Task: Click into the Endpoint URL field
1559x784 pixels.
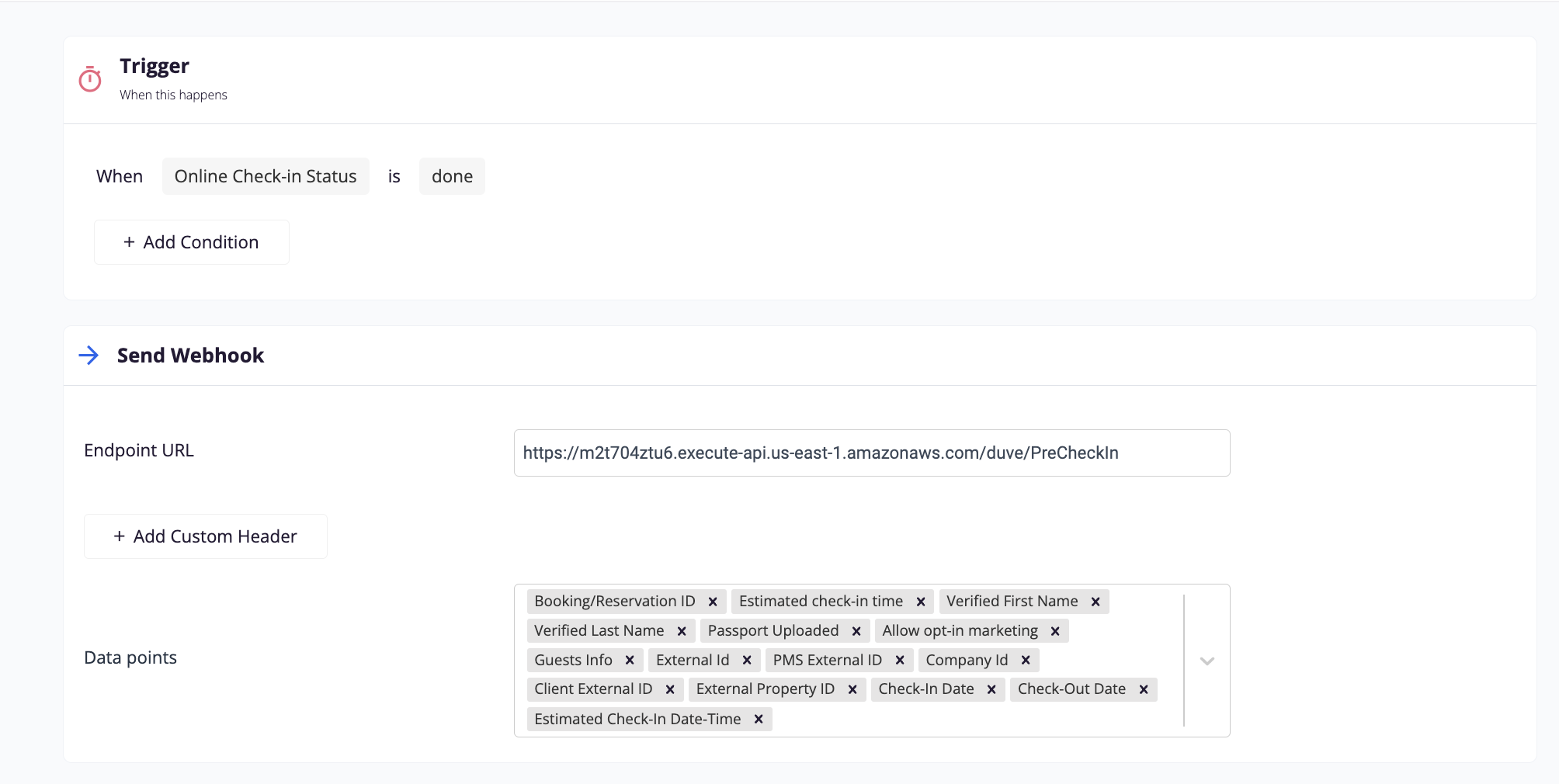Action: pyautogui.click(x=871, y=453)
